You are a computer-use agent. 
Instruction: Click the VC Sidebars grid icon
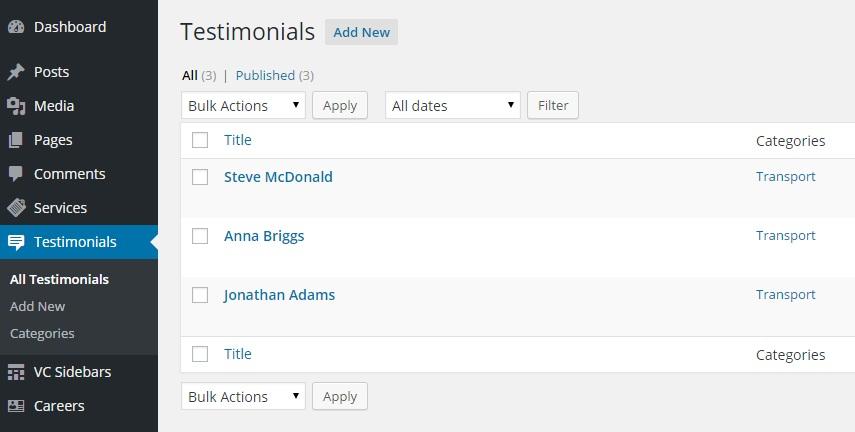(x=16, y=372)
